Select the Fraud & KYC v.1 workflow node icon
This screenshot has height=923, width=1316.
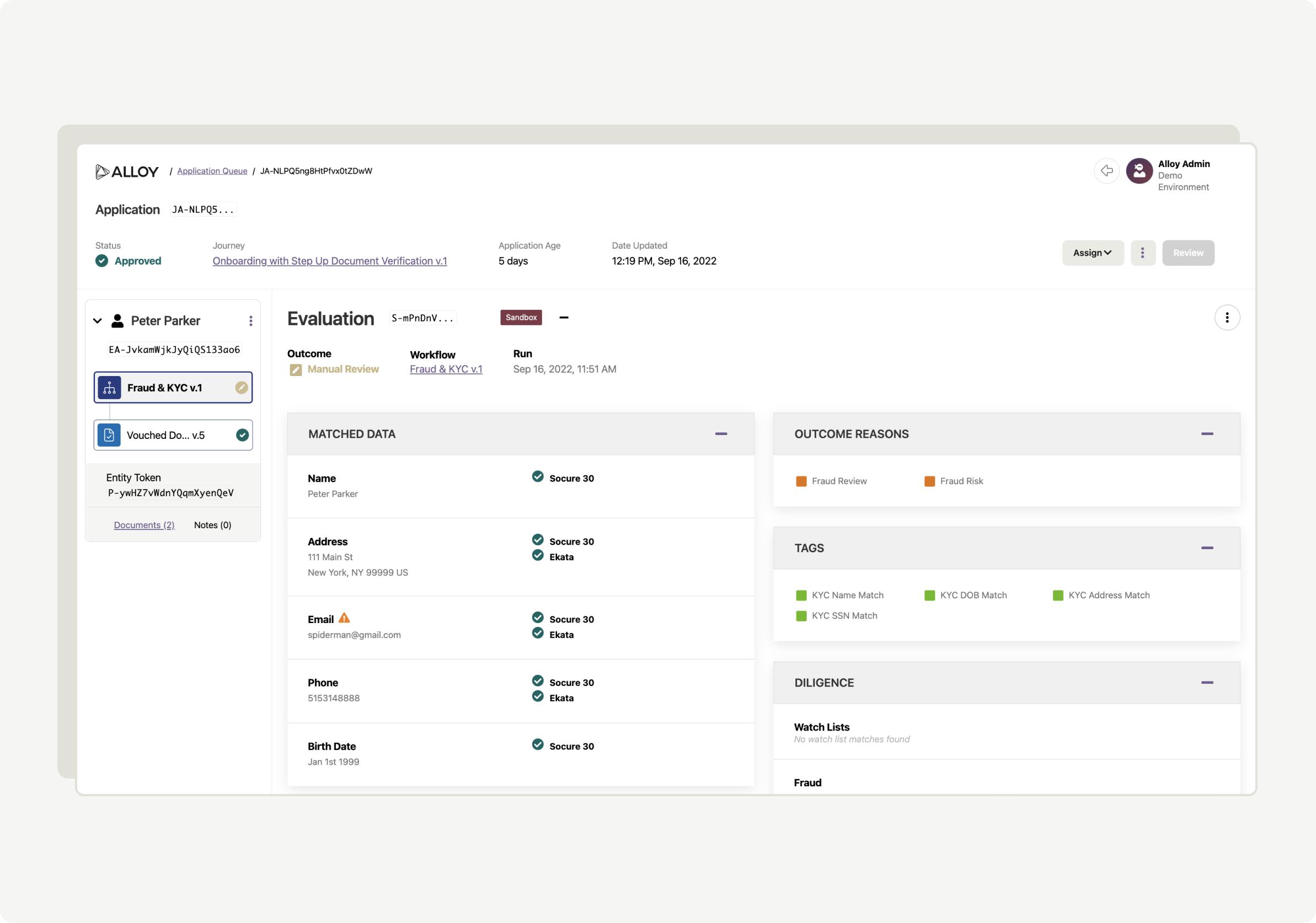[x=109, y=387]
